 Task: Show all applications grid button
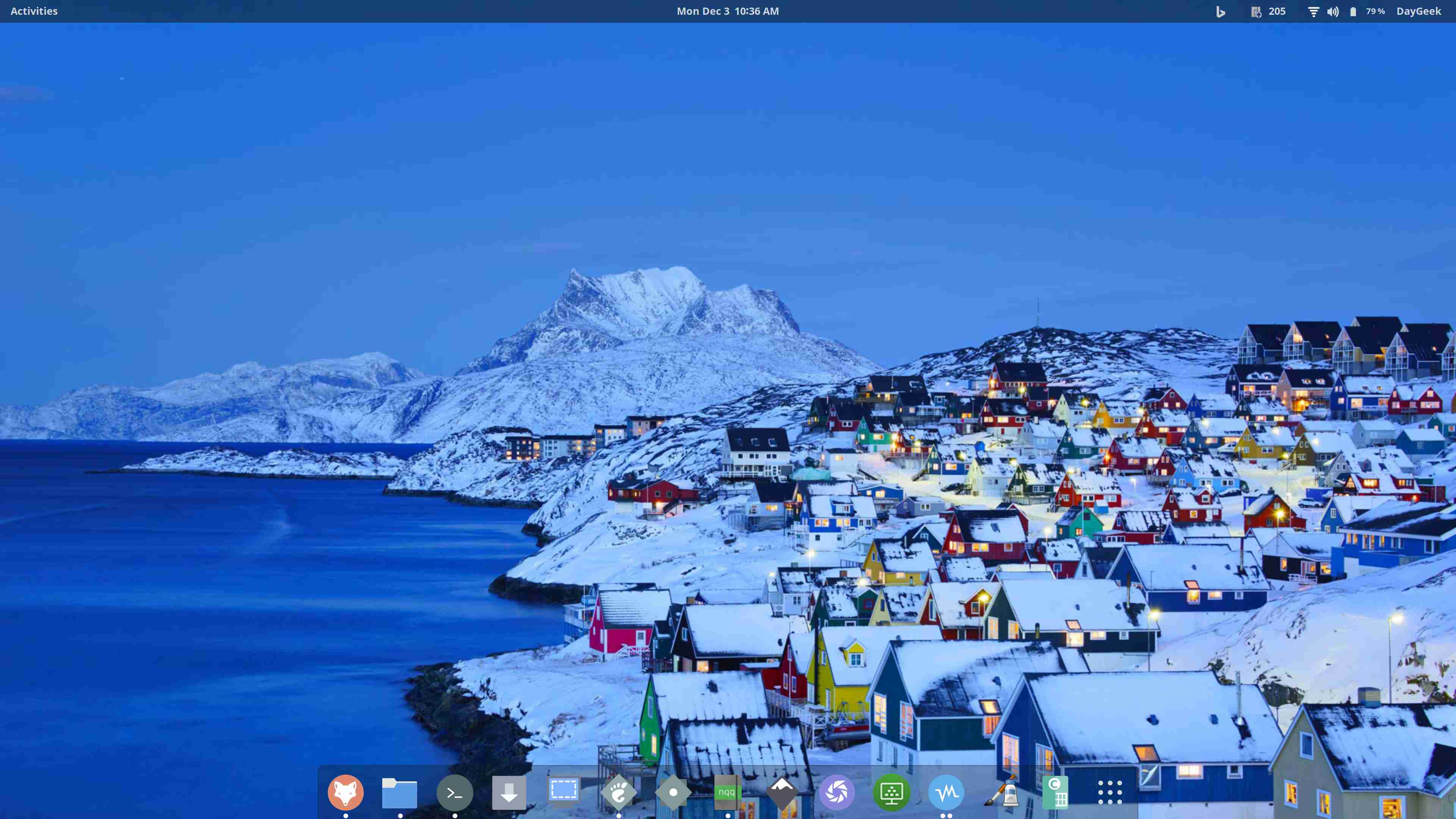coord(1110,792)
